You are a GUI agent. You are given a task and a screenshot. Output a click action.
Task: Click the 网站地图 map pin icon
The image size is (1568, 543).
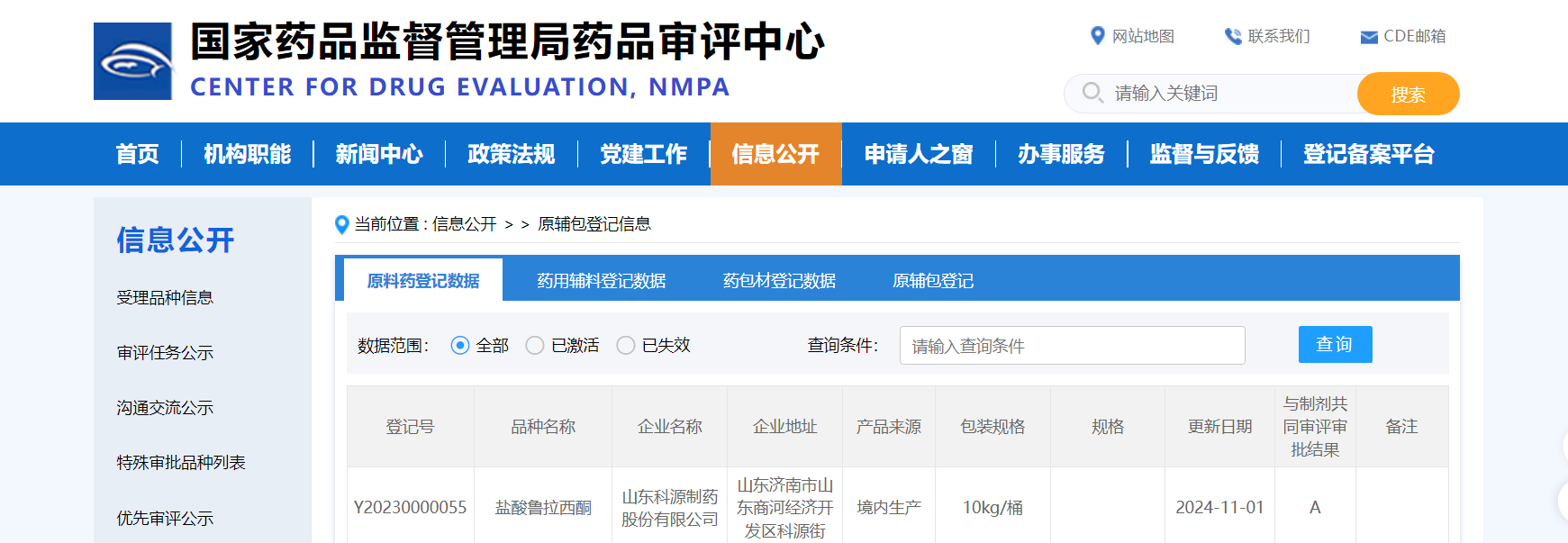(x=1097, y=36)
